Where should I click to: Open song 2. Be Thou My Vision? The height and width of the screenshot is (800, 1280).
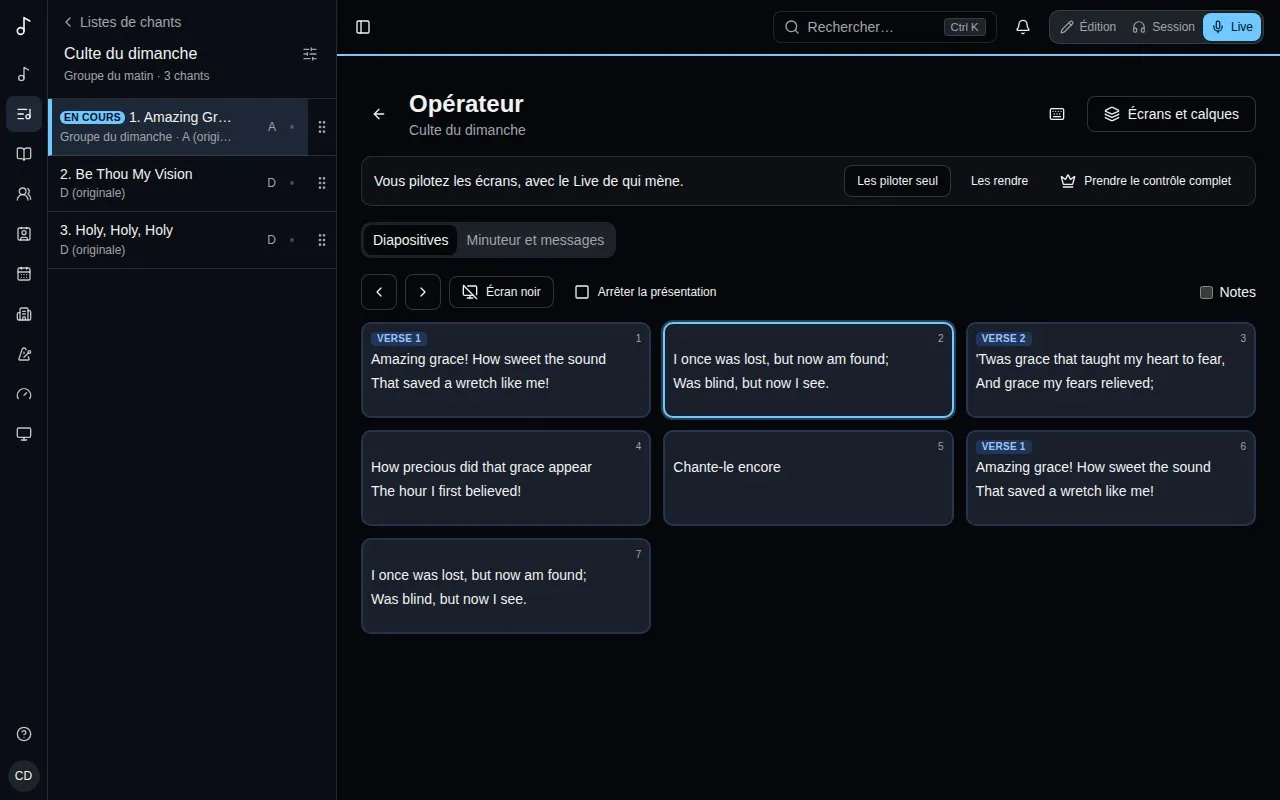(x=178, y=183)
